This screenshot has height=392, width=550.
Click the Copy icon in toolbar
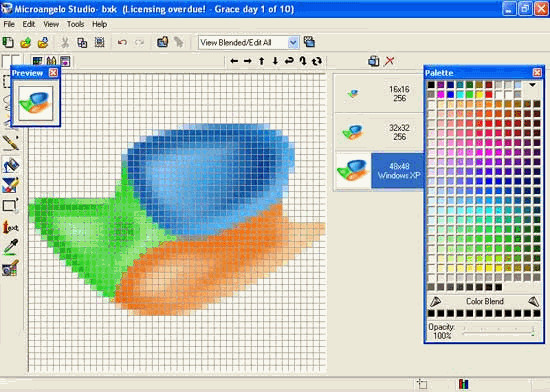[x=82, y=42]
